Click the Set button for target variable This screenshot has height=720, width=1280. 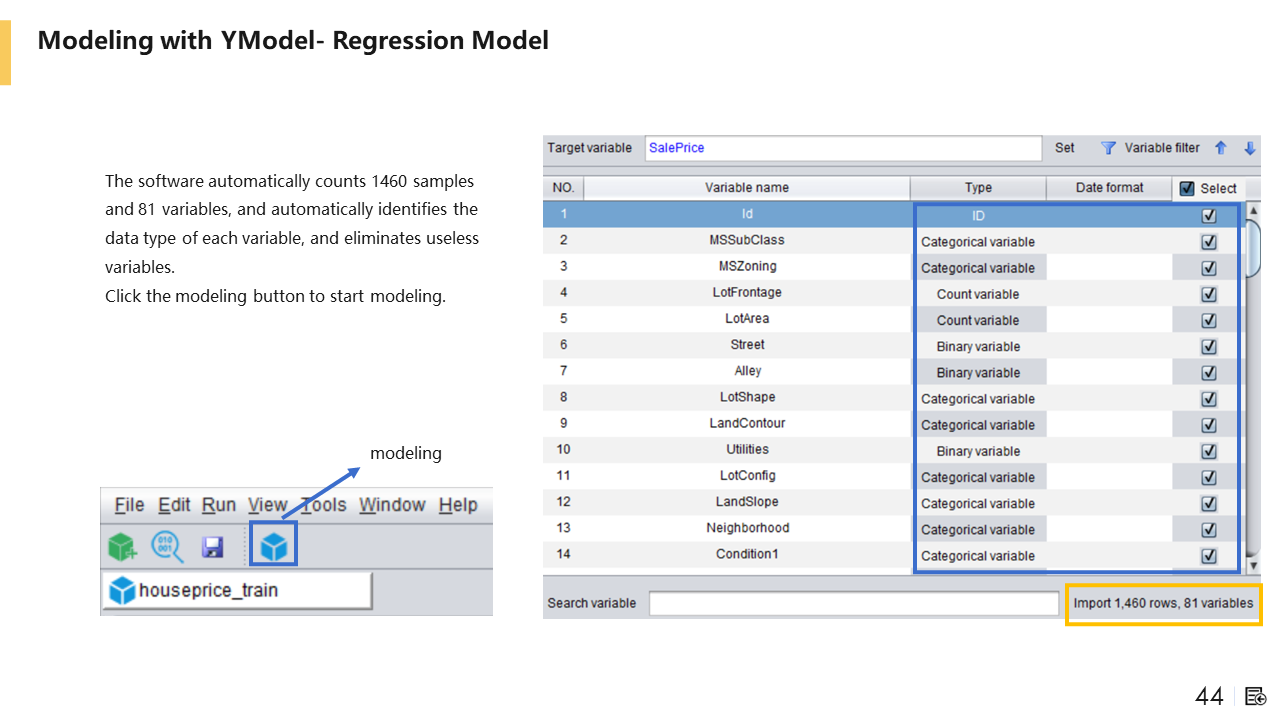[x=1065, y=148]
